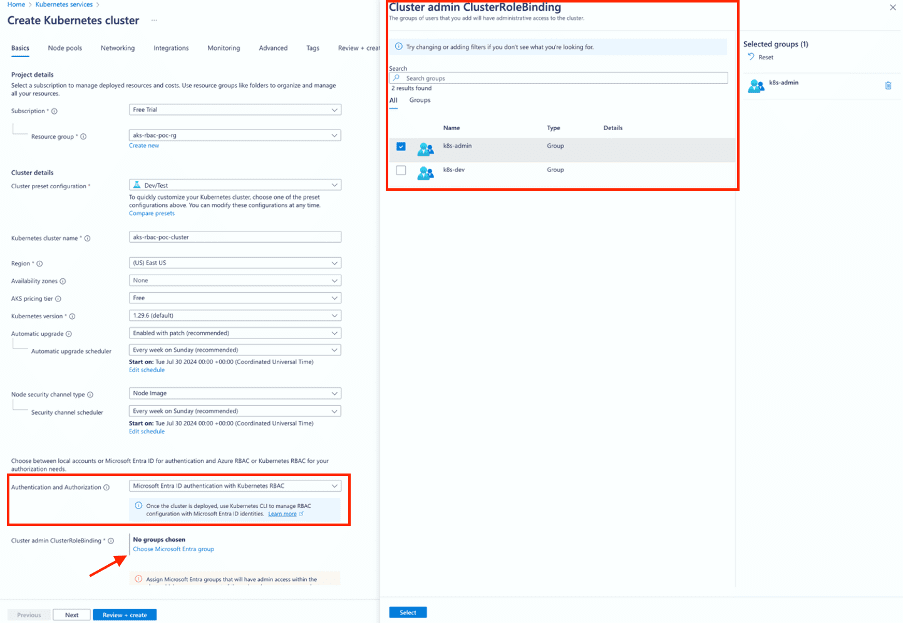Sort by the Name column header
The image size is (904, 624).
451,128
